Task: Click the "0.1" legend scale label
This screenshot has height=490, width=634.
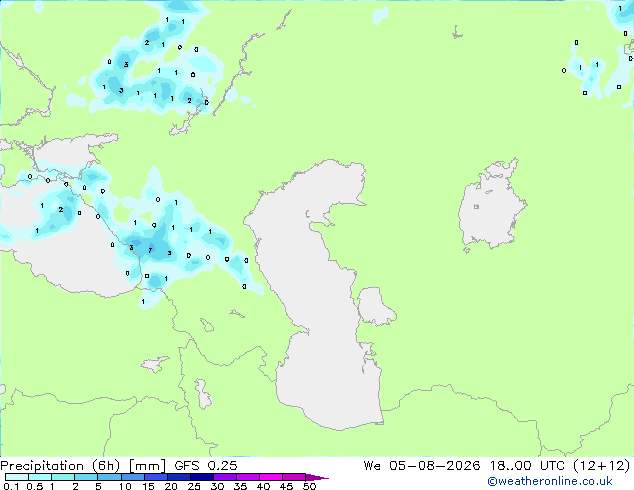Action: point(11,486)
